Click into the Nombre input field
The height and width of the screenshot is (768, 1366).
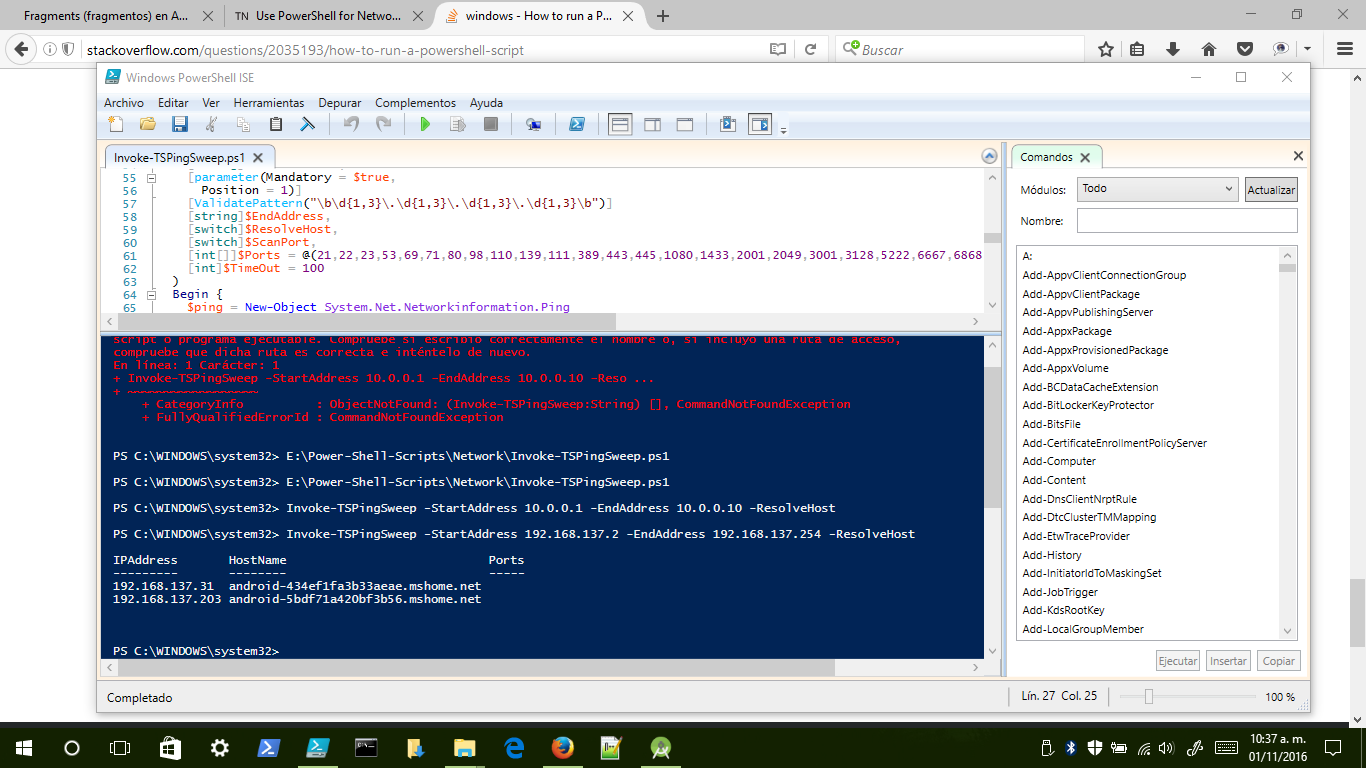pos(1187,221)
